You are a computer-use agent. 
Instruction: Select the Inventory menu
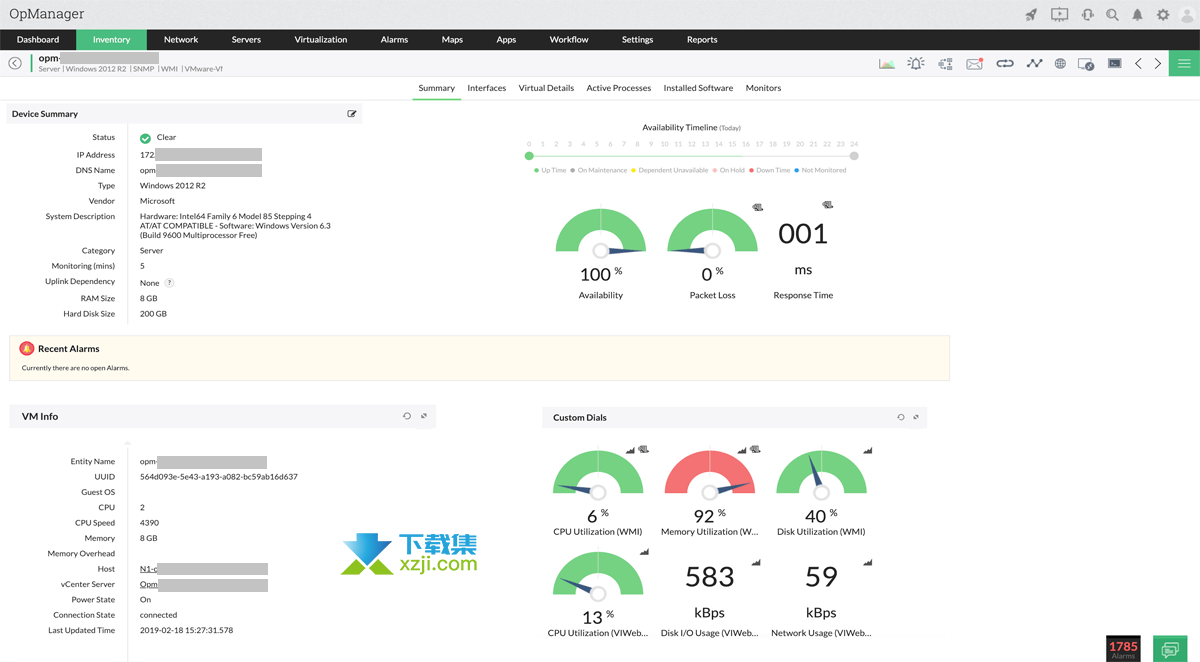111,40
